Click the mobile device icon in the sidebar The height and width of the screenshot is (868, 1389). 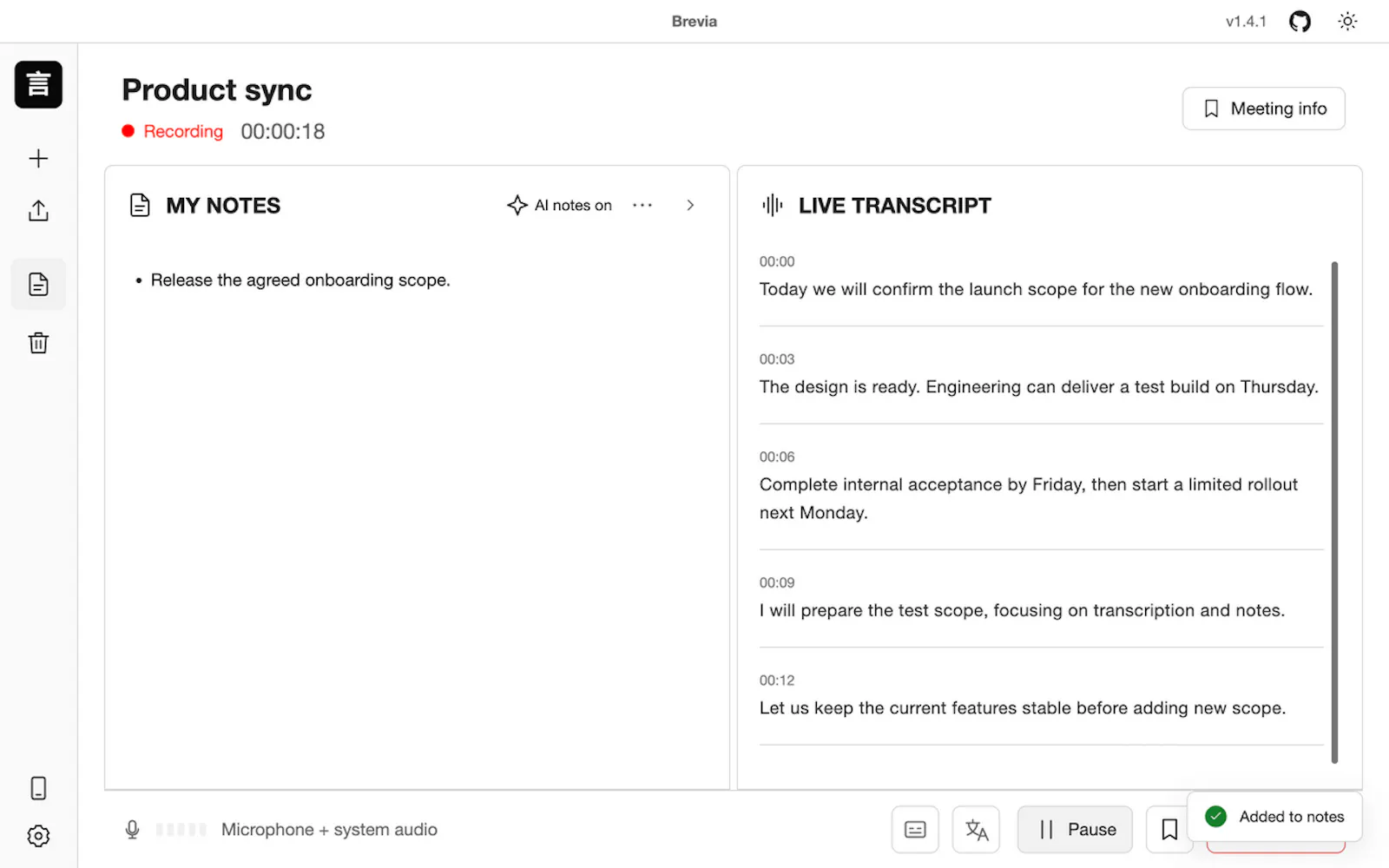[38, 788]
